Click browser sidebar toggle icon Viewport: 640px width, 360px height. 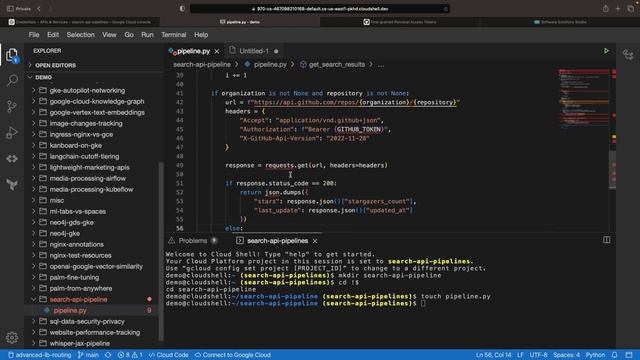(x=10, y=9)
